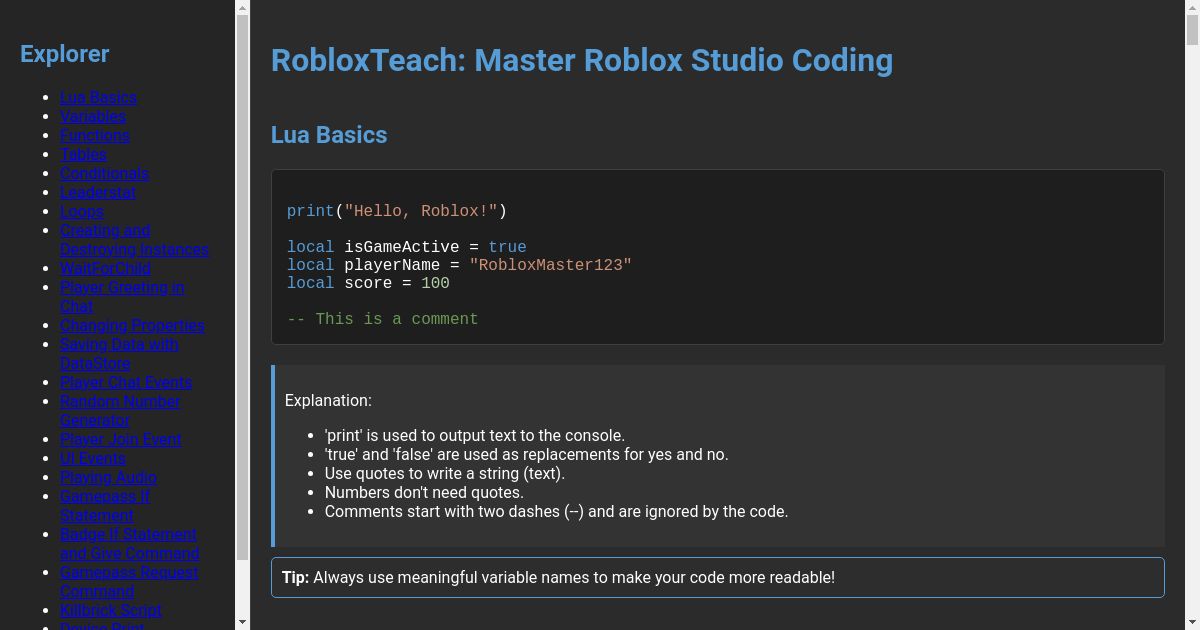Open Saving Data with DataStore link
1200x630 pixels.
pos(119,354)
